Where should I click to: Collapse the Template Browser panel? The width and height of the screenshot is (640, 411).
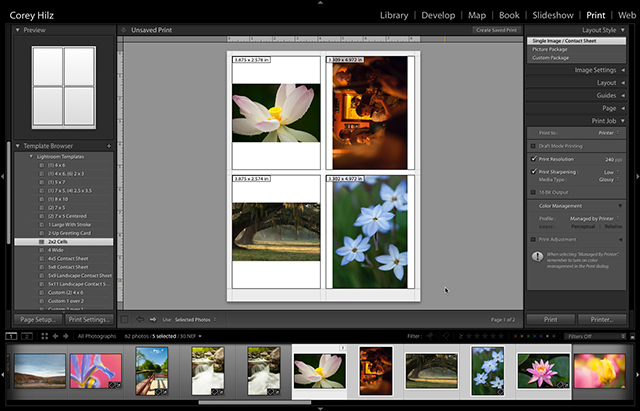click(18, 146)
